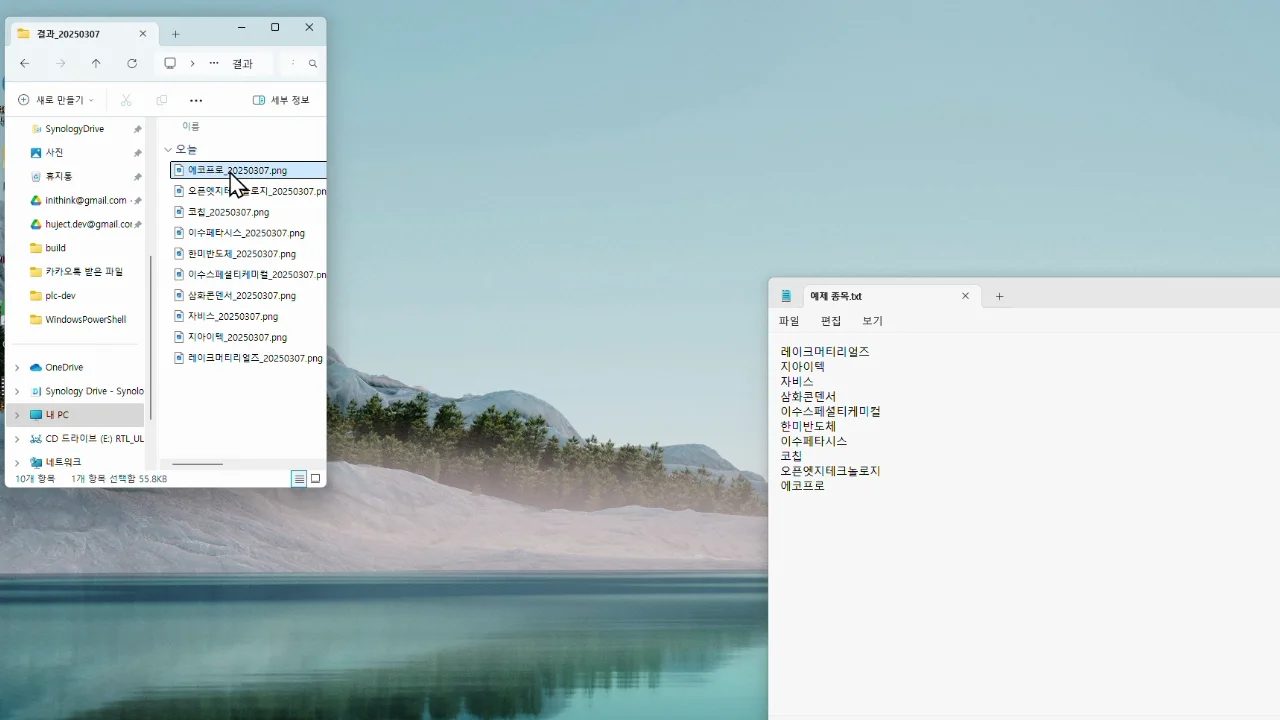Select file 에코프로_20250307.png
1280x720 pixels.
click(248, 170)
